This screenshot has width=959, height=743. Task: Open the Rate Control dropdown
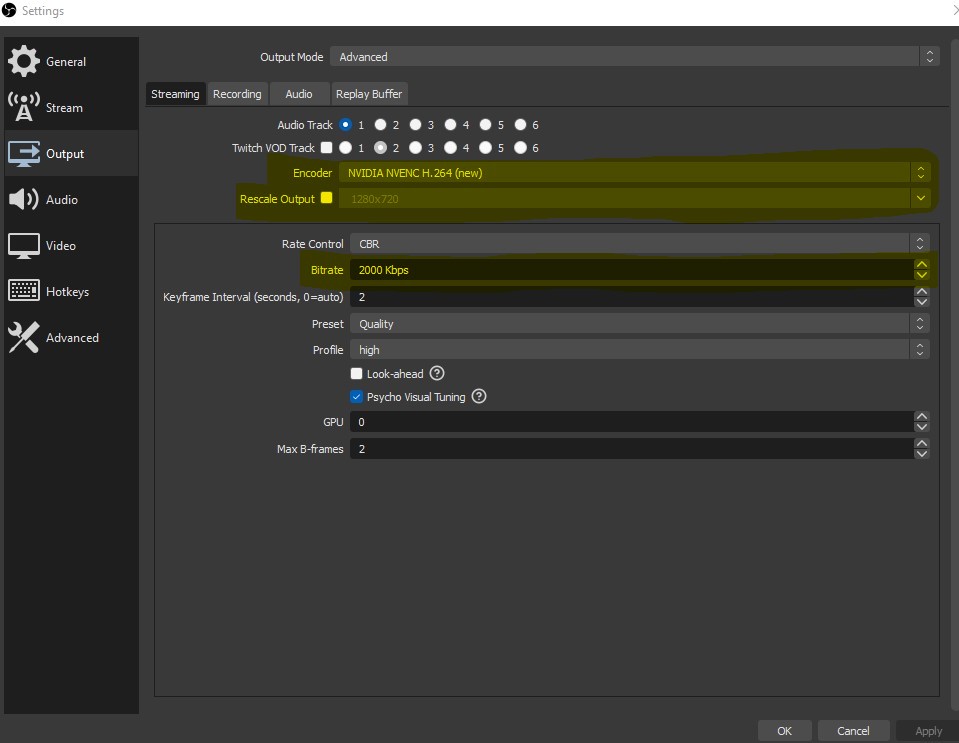(x=639, y=243)
